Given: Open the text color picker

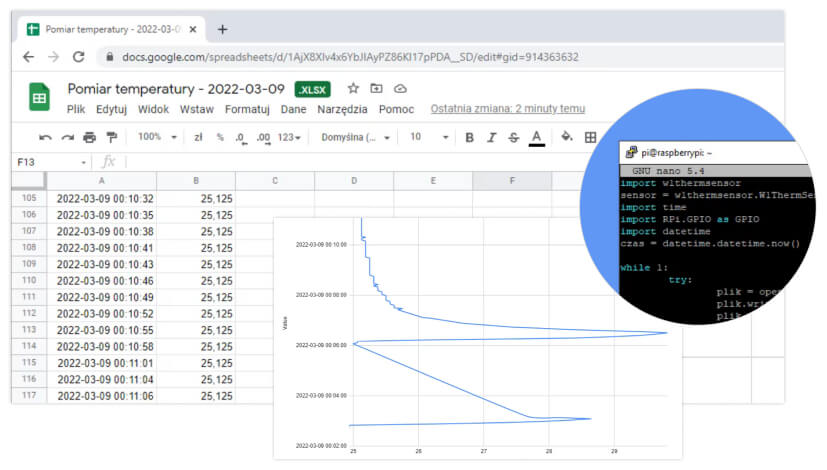Looking at the screenshot, I should (x=536, y=138).
